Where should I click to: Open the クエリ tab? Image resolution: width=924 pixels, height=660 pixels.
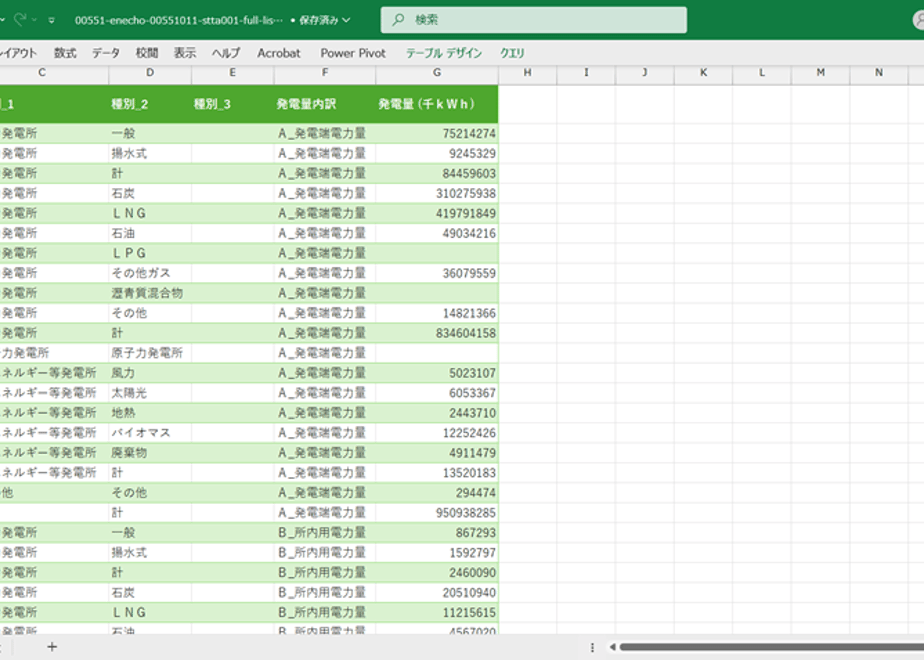click(x=512, y=53)
